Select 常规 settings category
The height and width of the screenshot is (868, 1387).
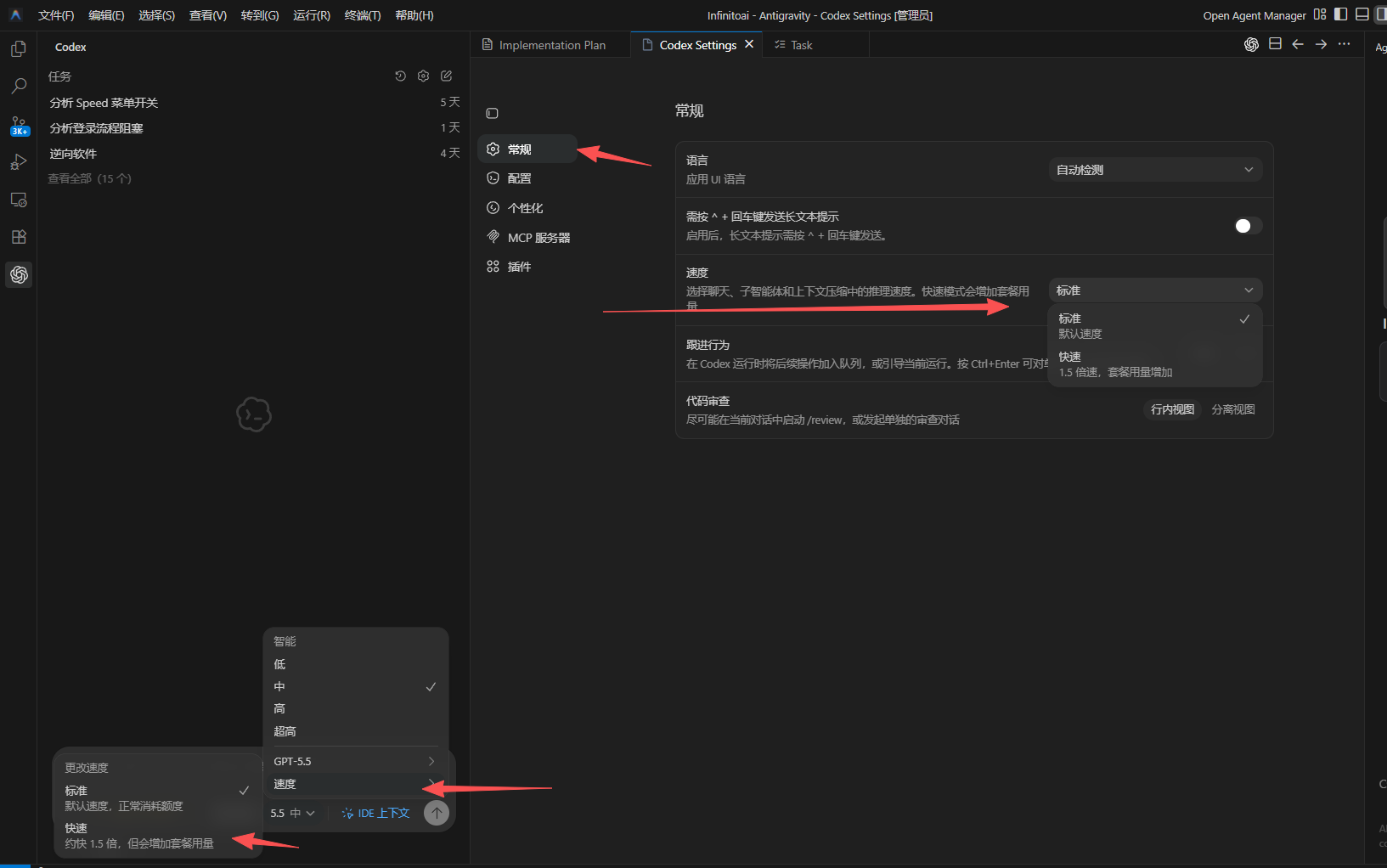pos(527,149)
